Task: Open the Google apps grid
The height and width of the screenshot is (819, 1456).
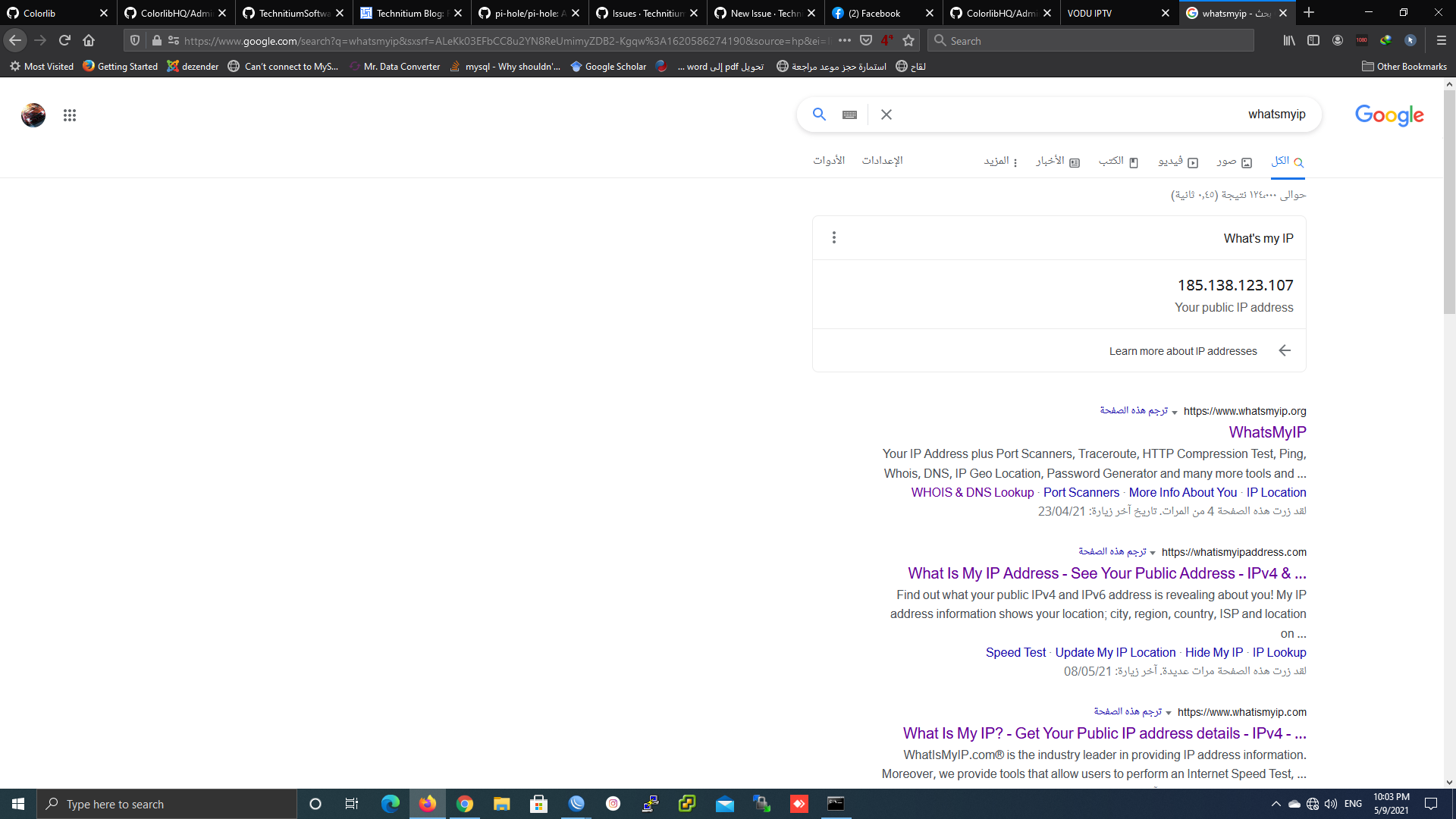Action: 69,115
